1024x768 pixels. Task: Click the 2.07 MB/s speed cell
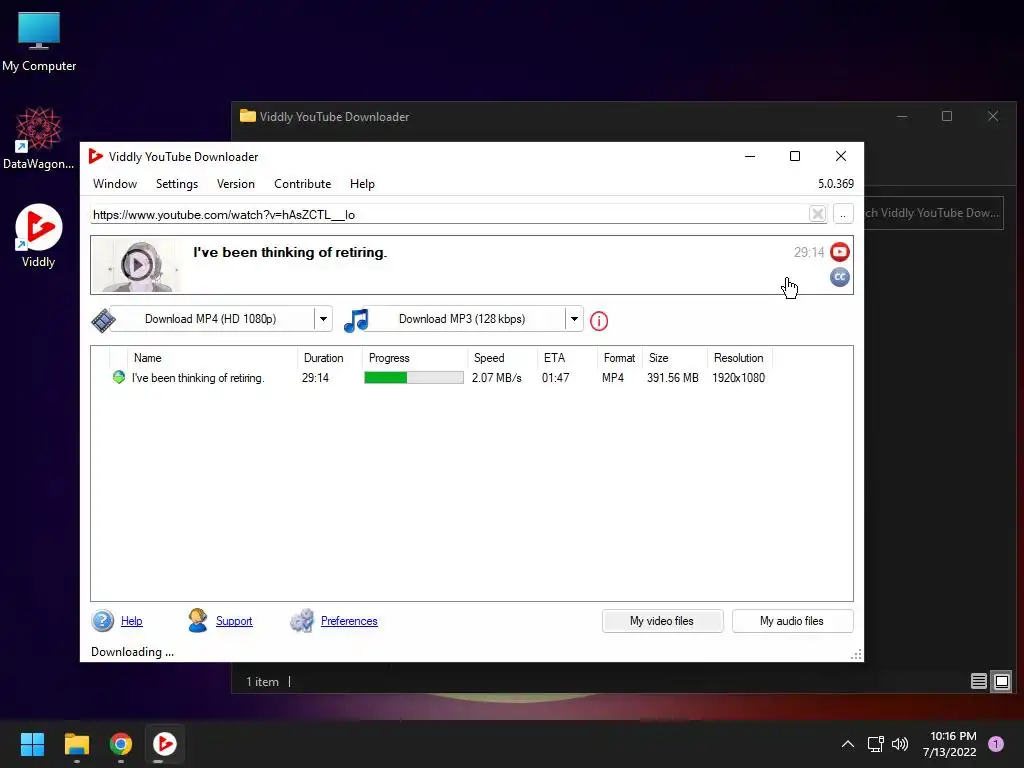coord(497,377)
